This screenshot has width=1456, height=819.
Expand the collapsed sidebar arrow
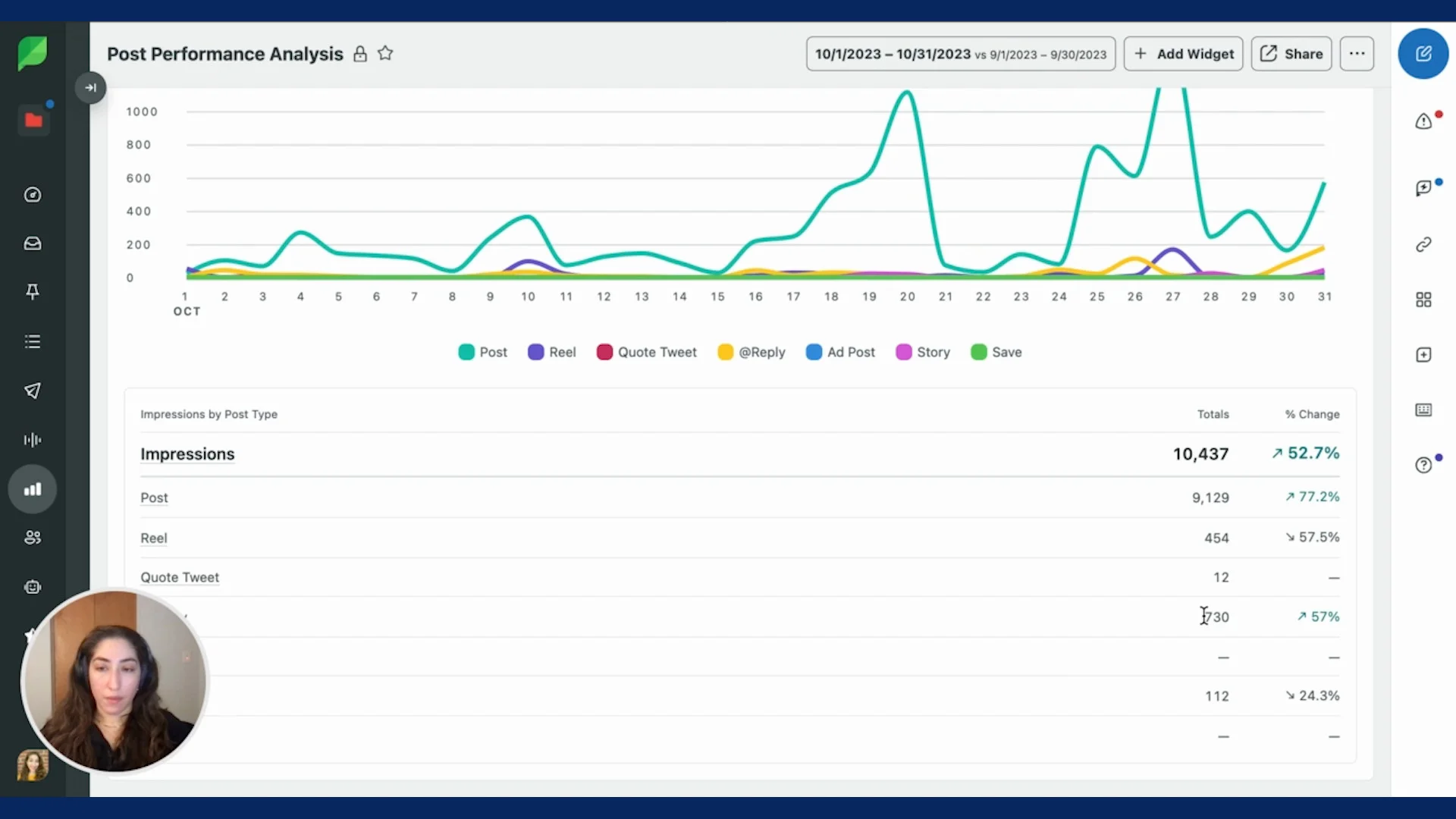tap(90, 87)
